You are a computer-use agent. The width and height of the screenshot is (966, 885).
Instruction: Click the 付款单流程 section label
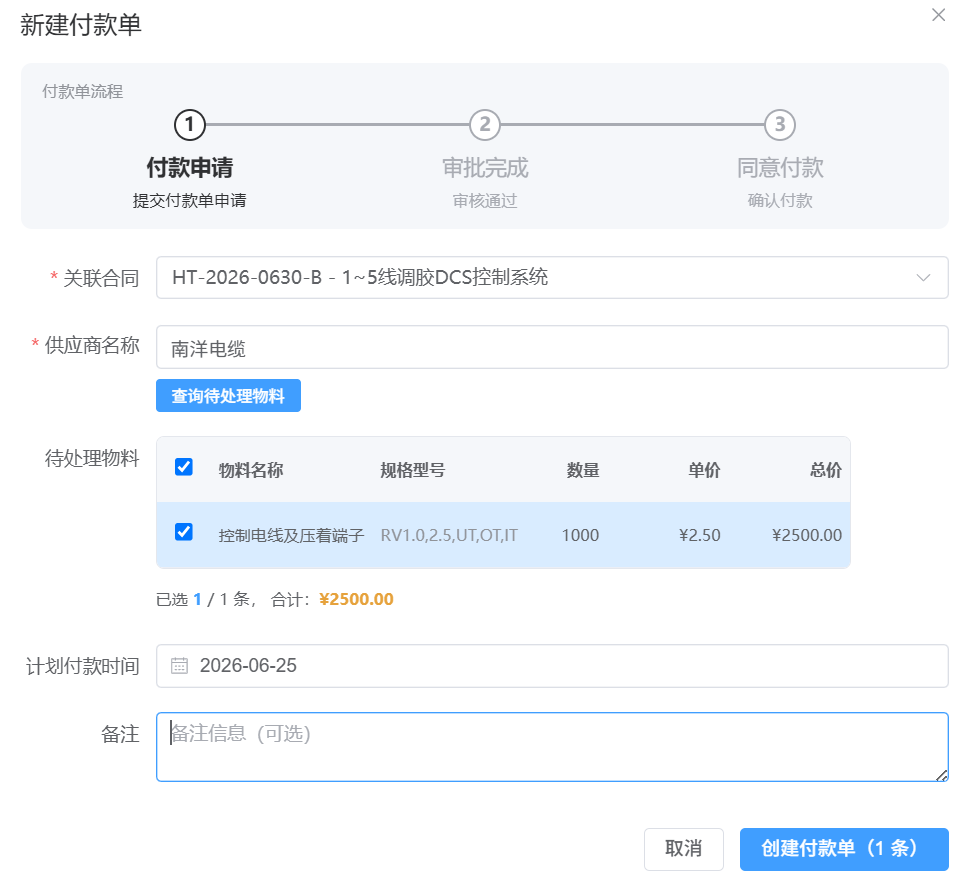pos(83,92)
